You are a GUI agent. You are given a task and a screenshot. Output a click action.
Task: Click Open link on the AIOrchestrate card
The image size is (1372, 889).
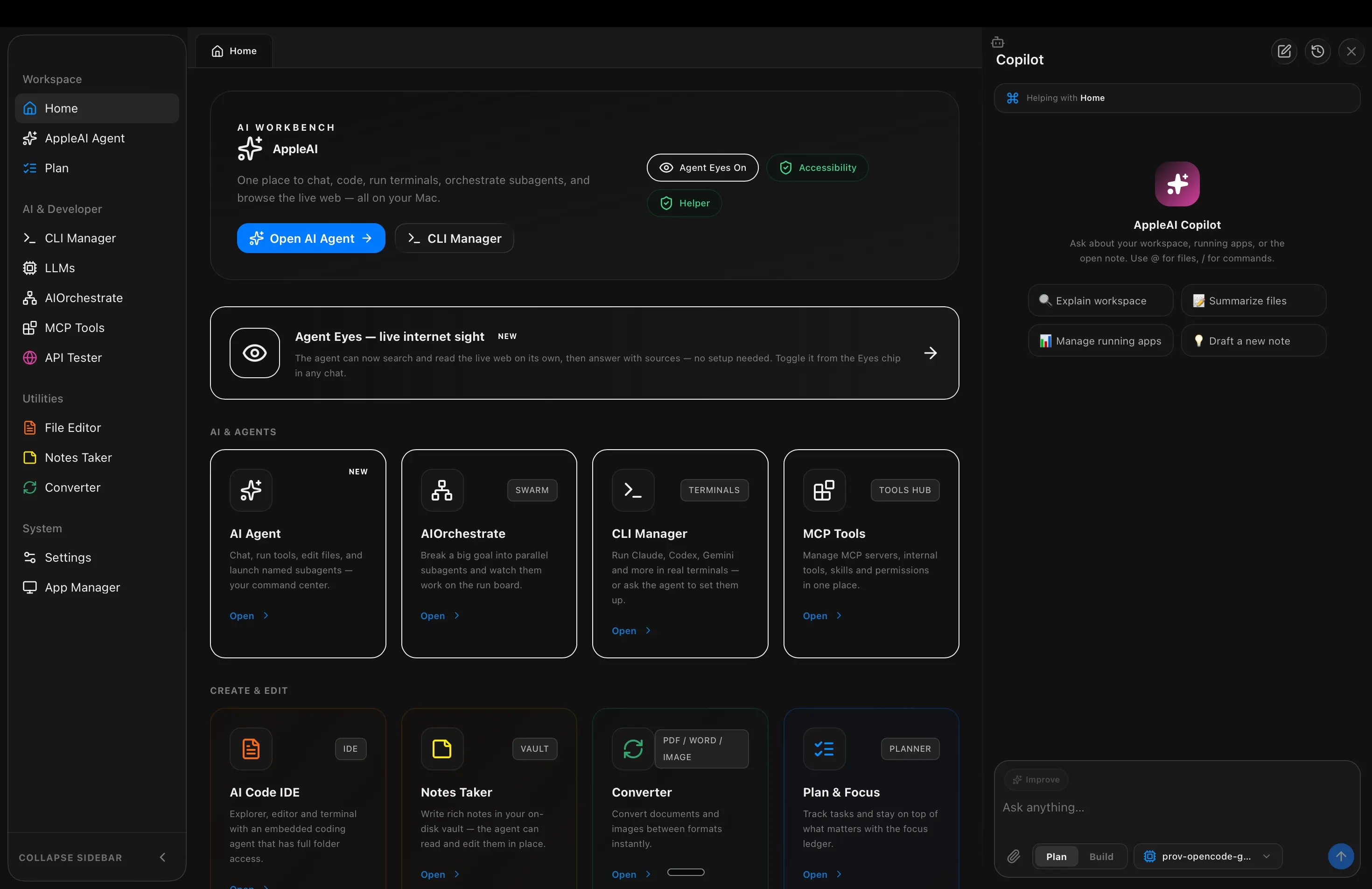(440, 615)
